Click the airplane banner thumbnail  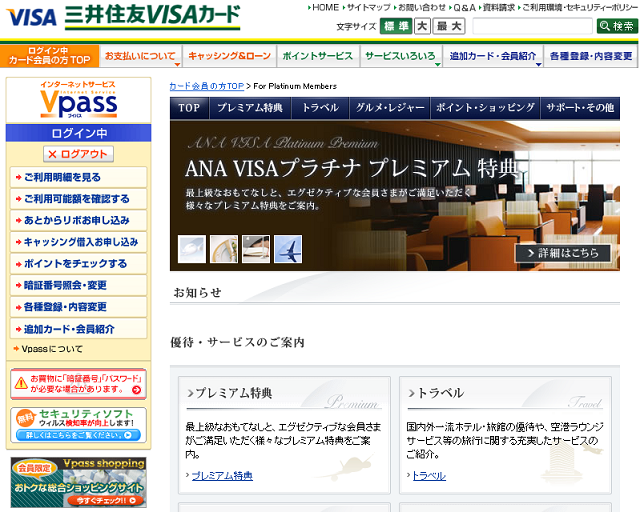288,249
